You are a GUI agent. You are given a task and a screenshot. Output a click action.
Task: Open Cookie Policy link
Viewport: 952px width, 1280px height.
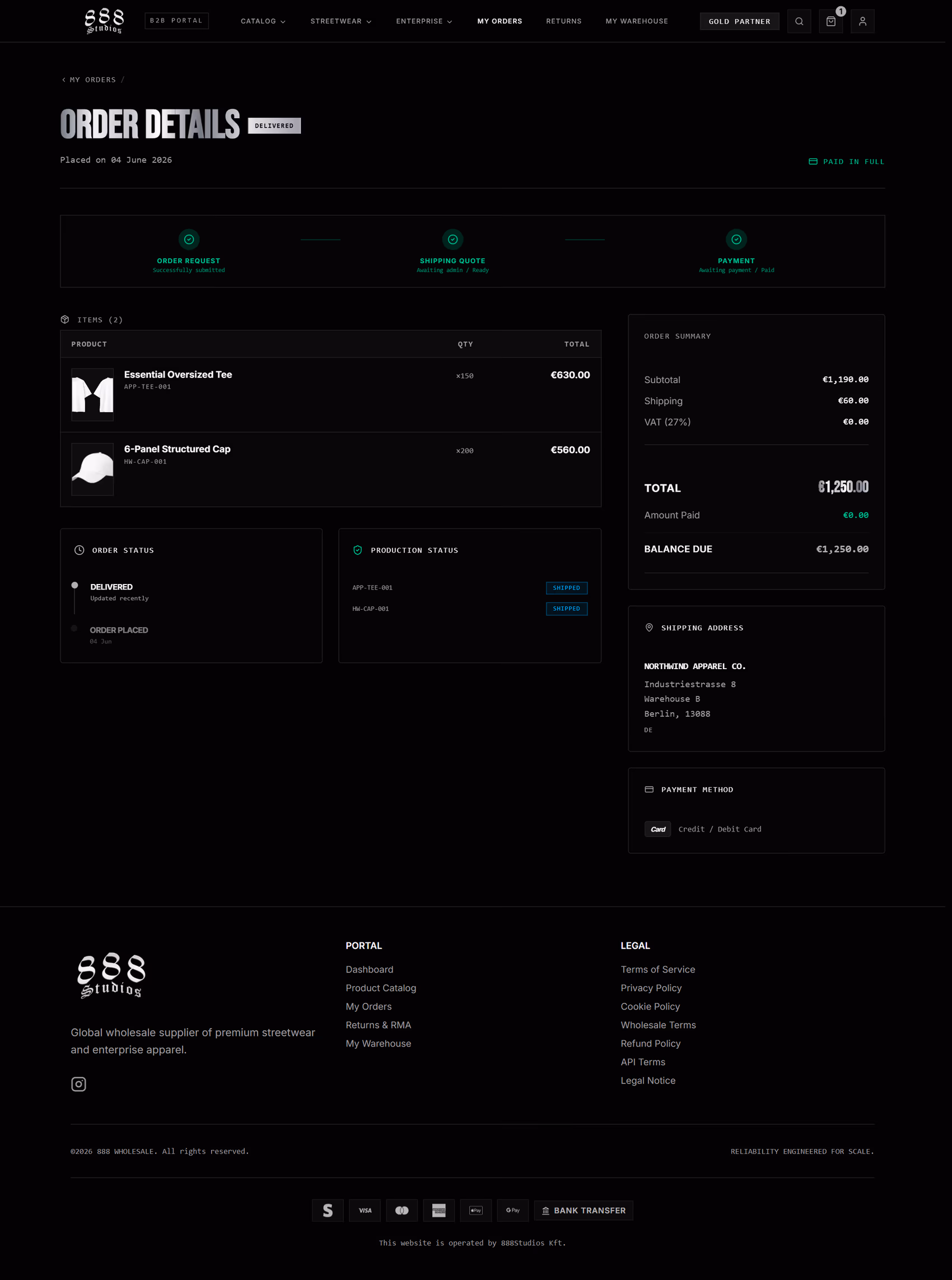pos(650,1006)
